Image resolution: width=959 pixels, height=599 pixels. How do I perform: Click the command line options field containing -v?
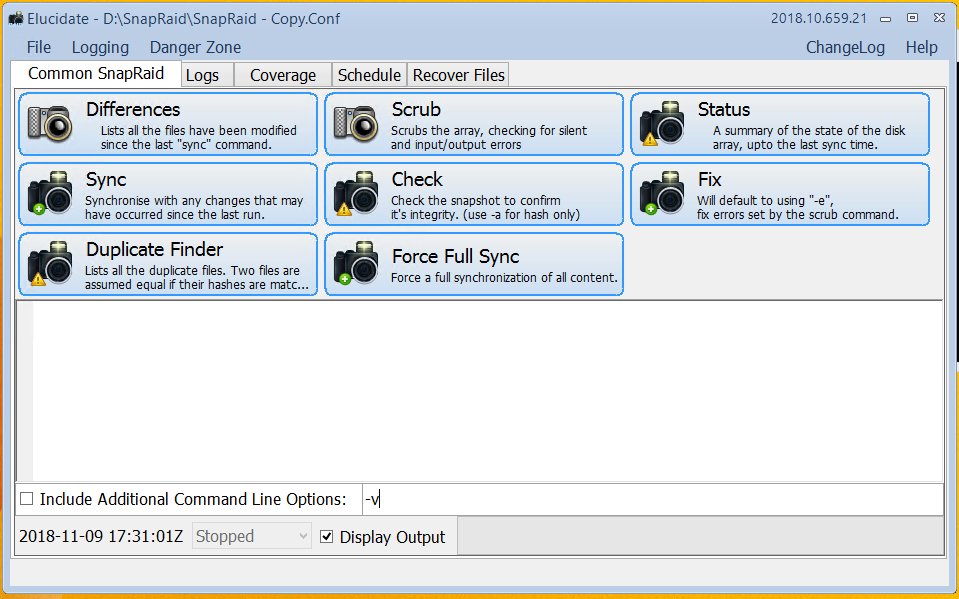(x=653, y=499)
